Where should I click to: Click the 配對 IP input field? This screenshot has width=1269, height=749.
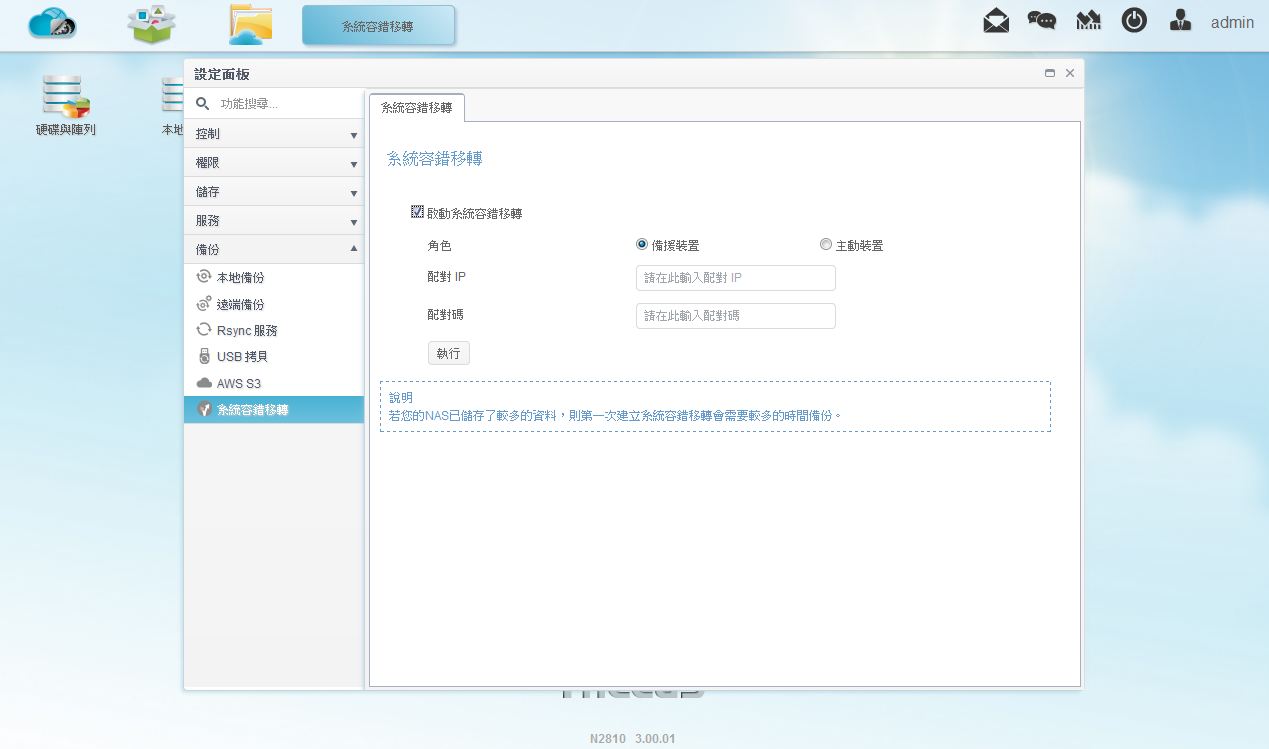coord(735,278)
